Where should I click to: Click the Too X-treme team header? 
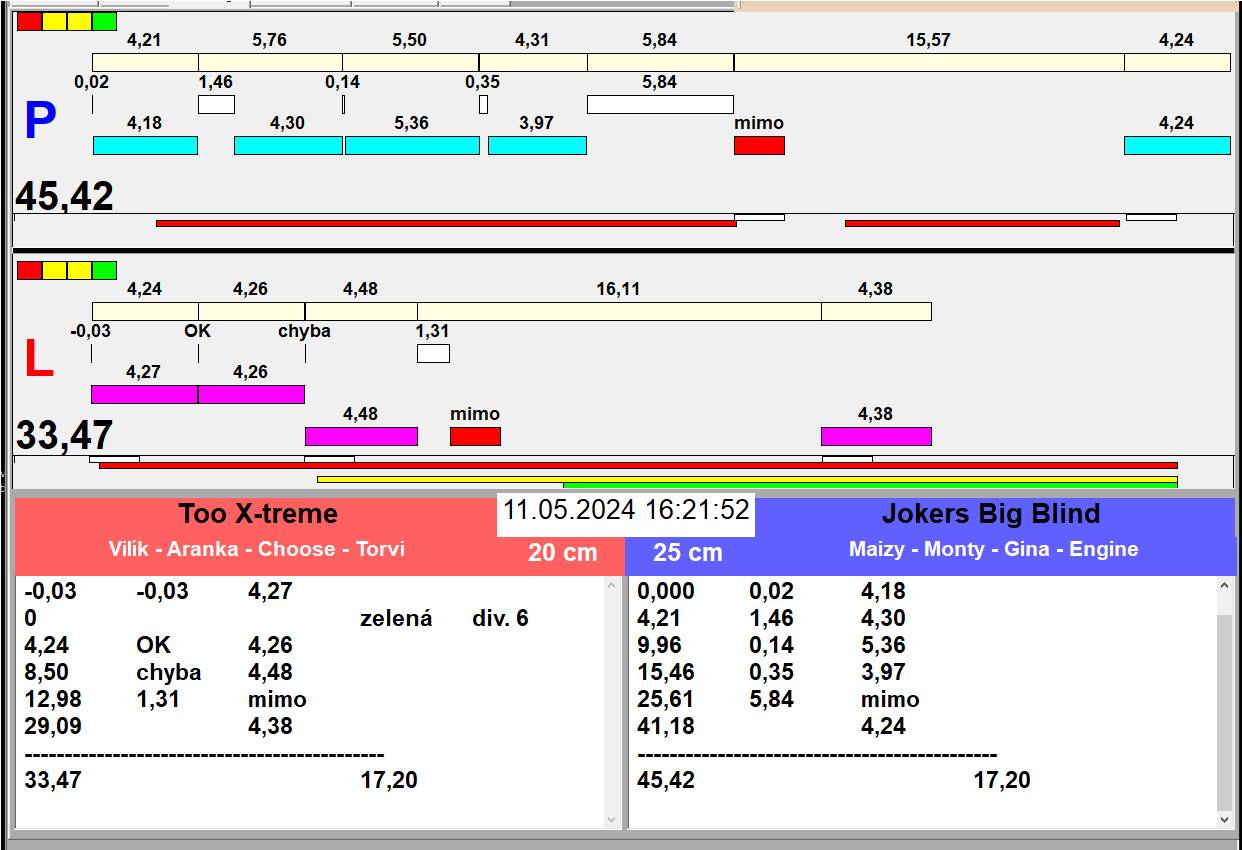pyautogui.click(x=258, y=514)
